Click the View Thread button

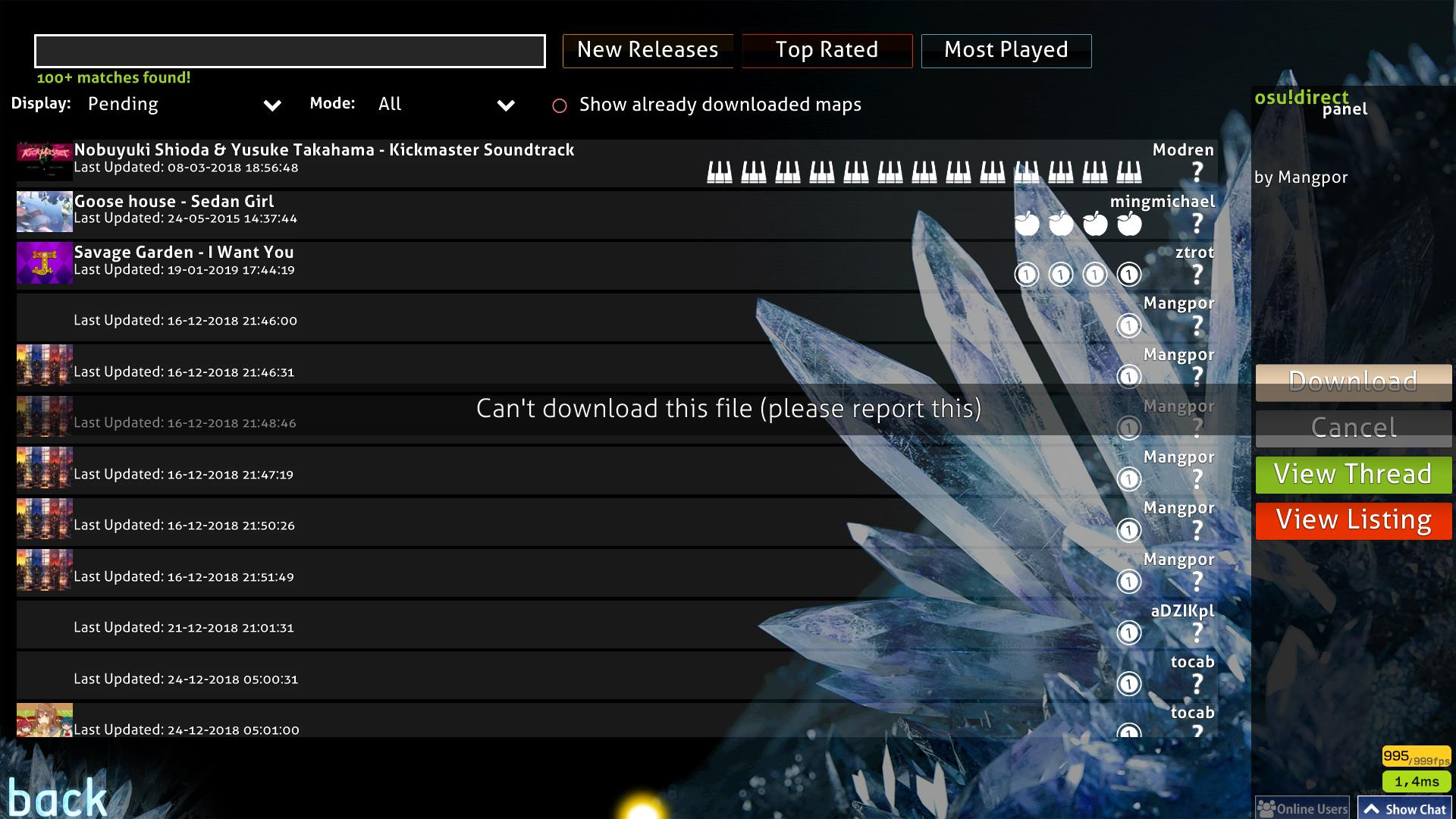tap(1353, 474)
